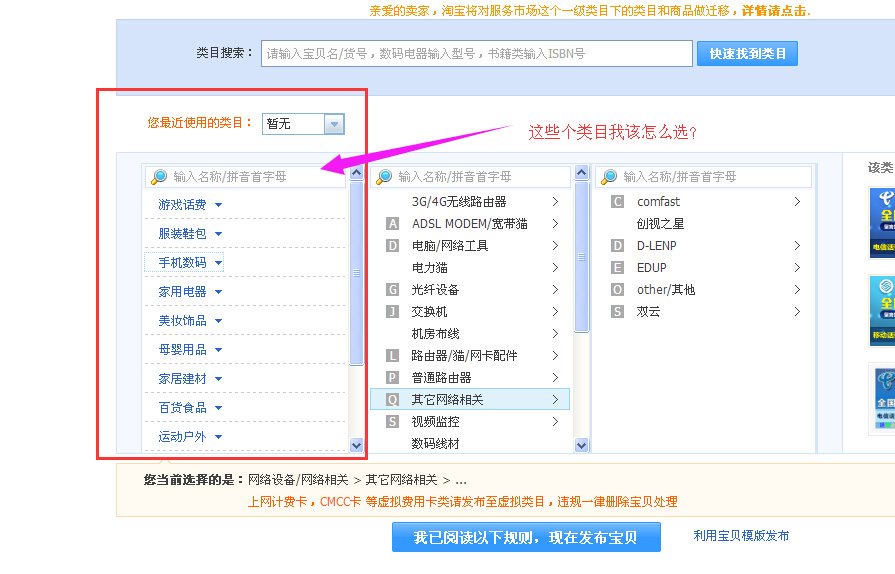Click the letter A badge beside ADSL MODEM
Viewport: 895px width, 574px height.
392,224
